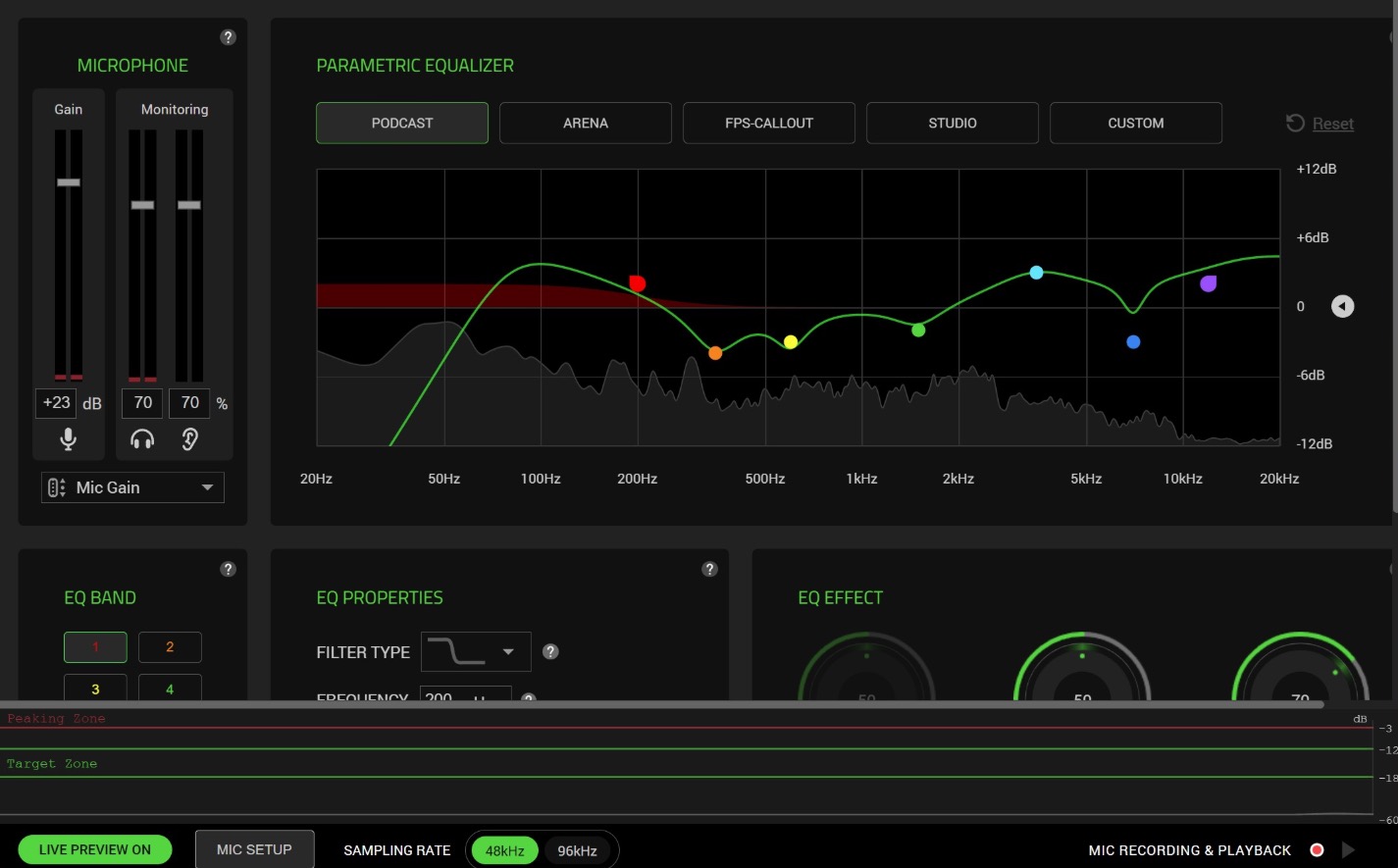Open the Filter Type help icon

click(x=550, y=651)
